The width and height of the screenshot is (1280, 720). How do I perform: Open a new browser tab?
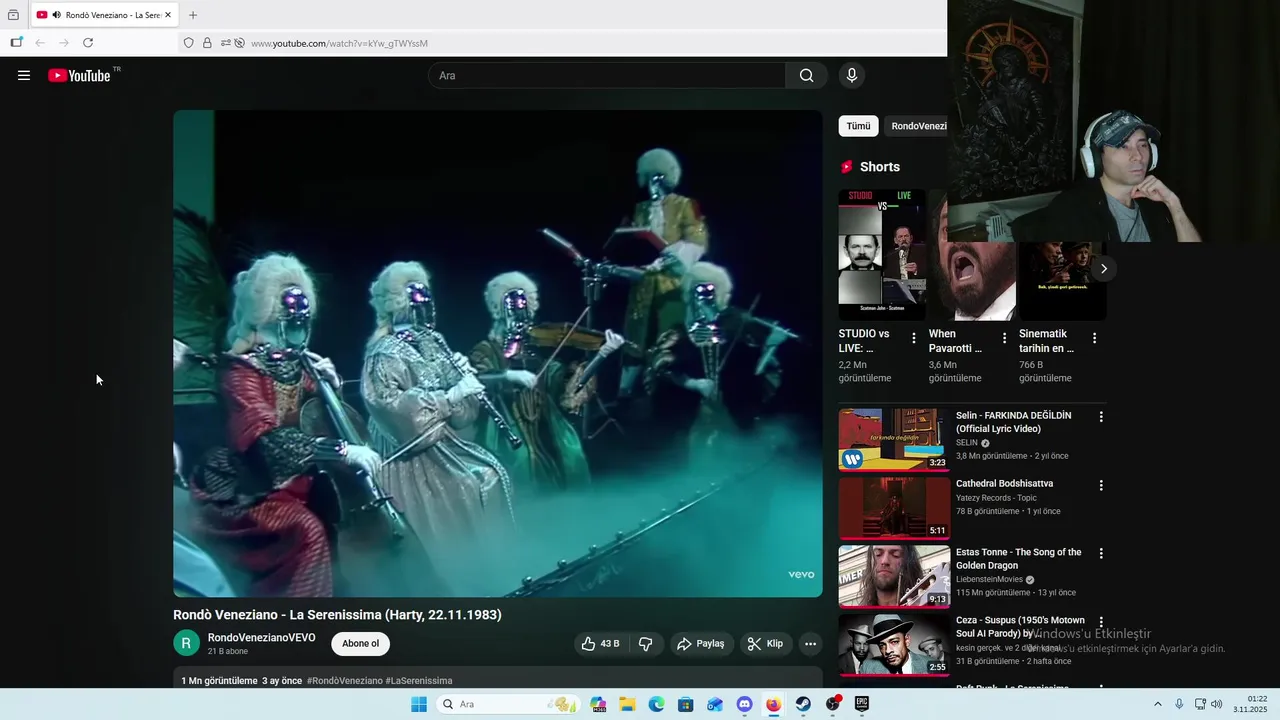pyautogui.click(x=193, y=15)
